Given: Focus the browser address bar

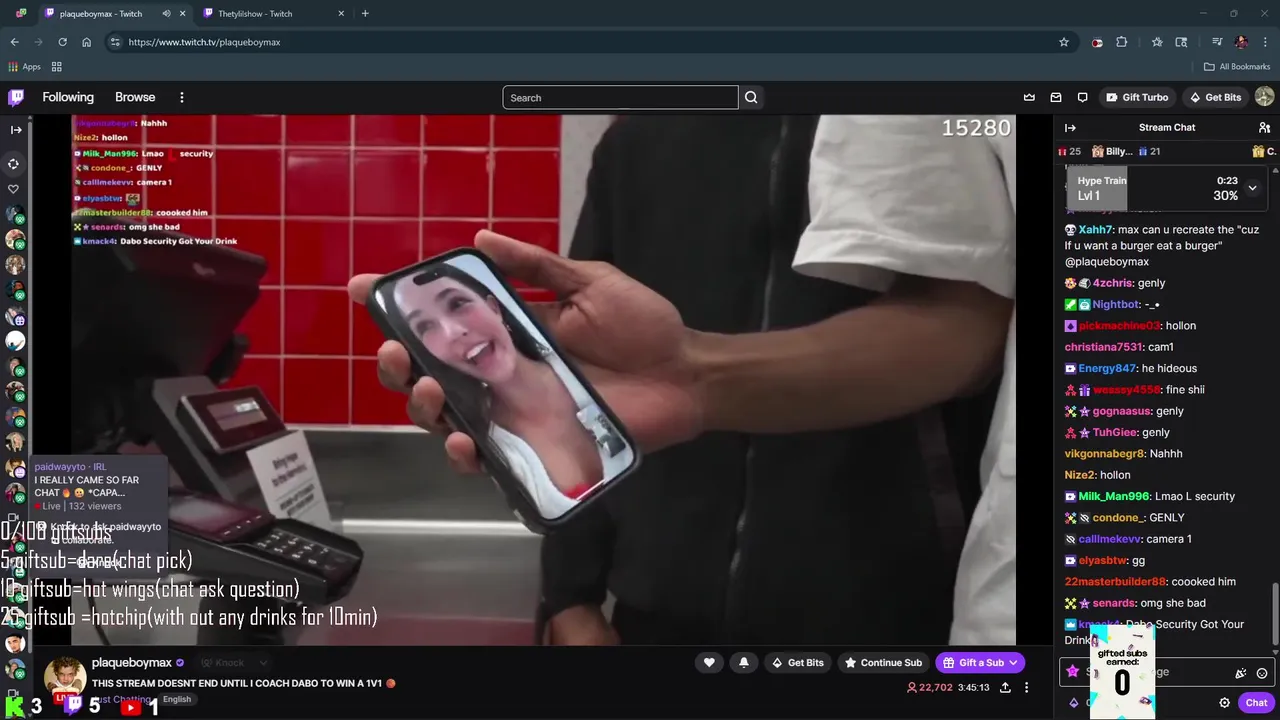Looking at the screenshot, I should [590, 42].
